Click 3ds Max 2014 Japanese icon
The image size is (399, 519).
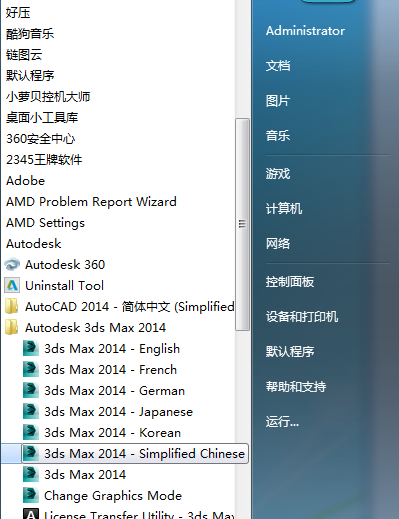31,412
